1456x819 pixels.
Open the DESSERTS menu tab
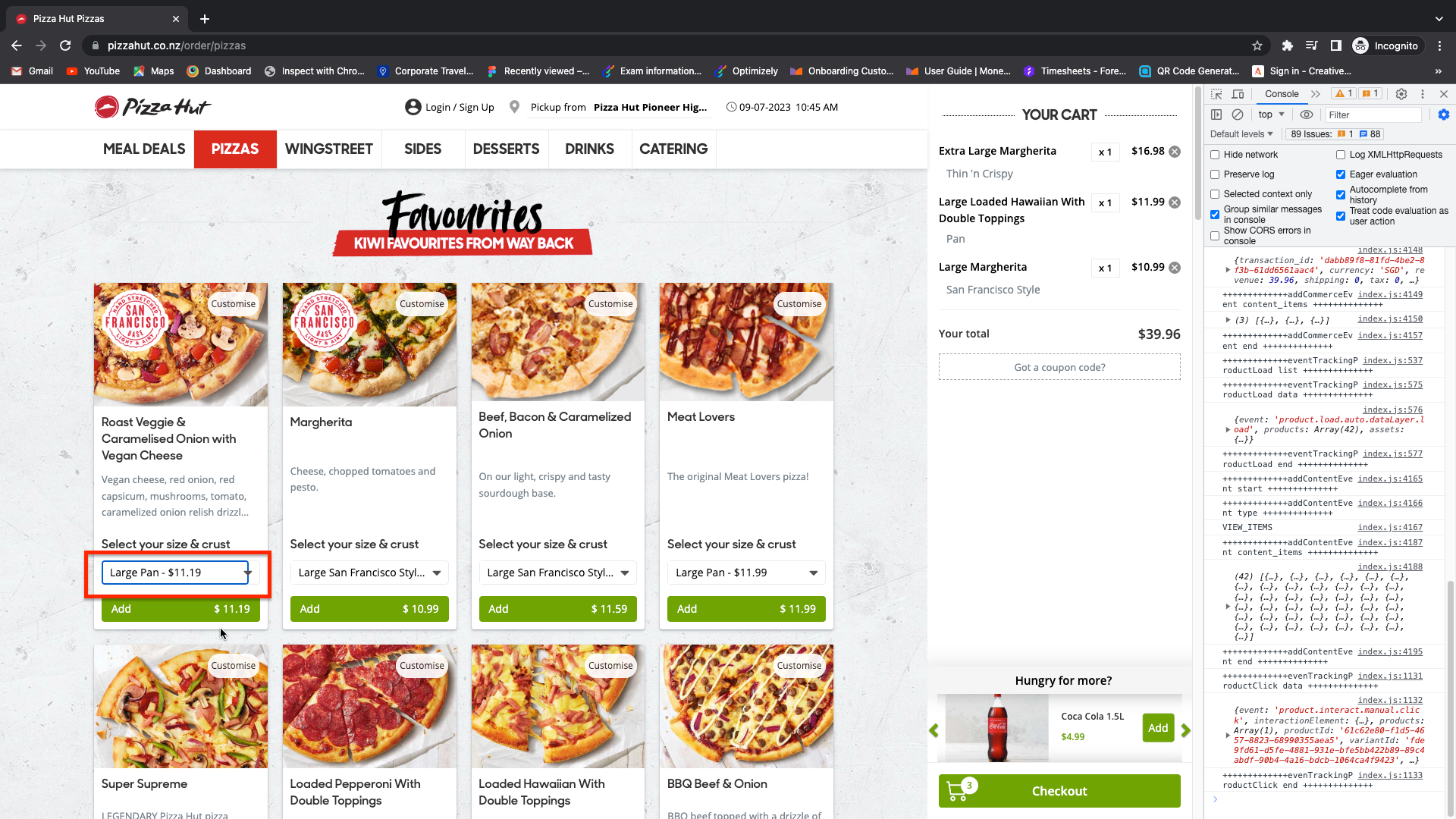(x=506, y=149)
